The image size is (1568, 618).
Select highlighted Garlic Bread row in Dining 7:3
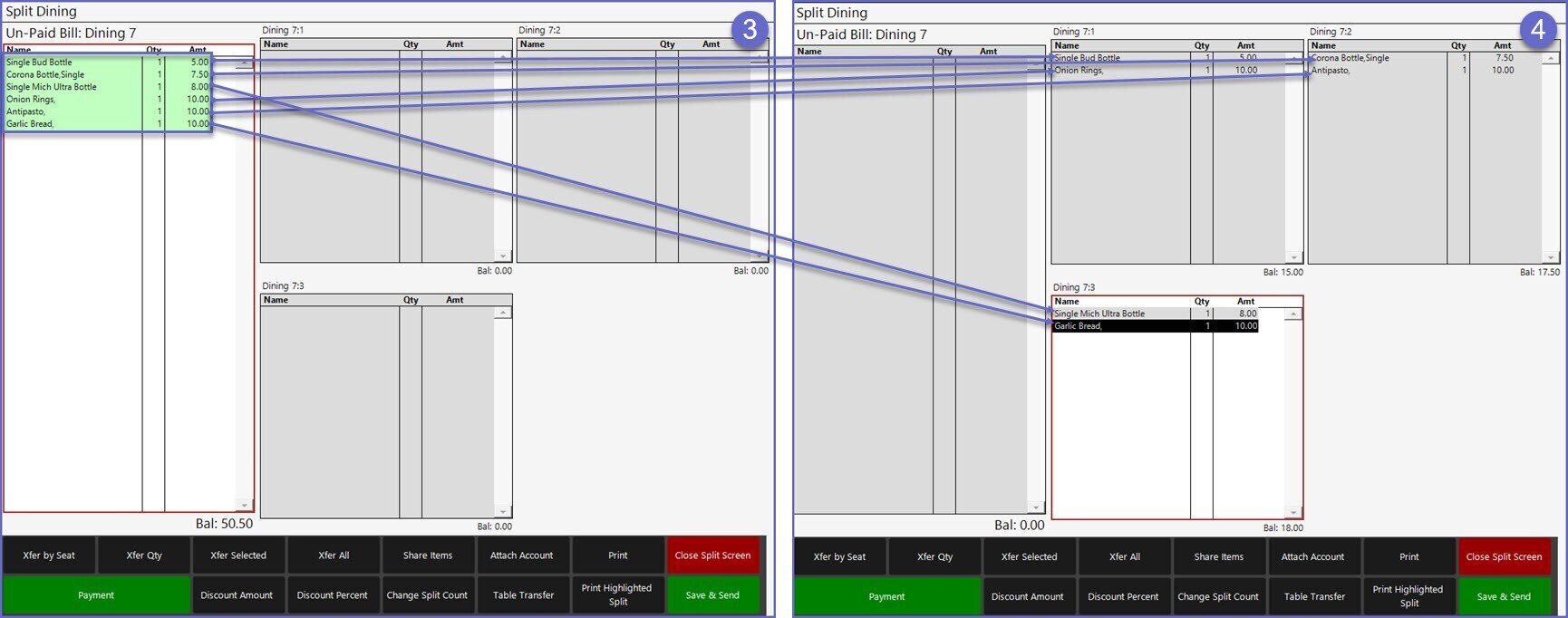point(1120,326)
